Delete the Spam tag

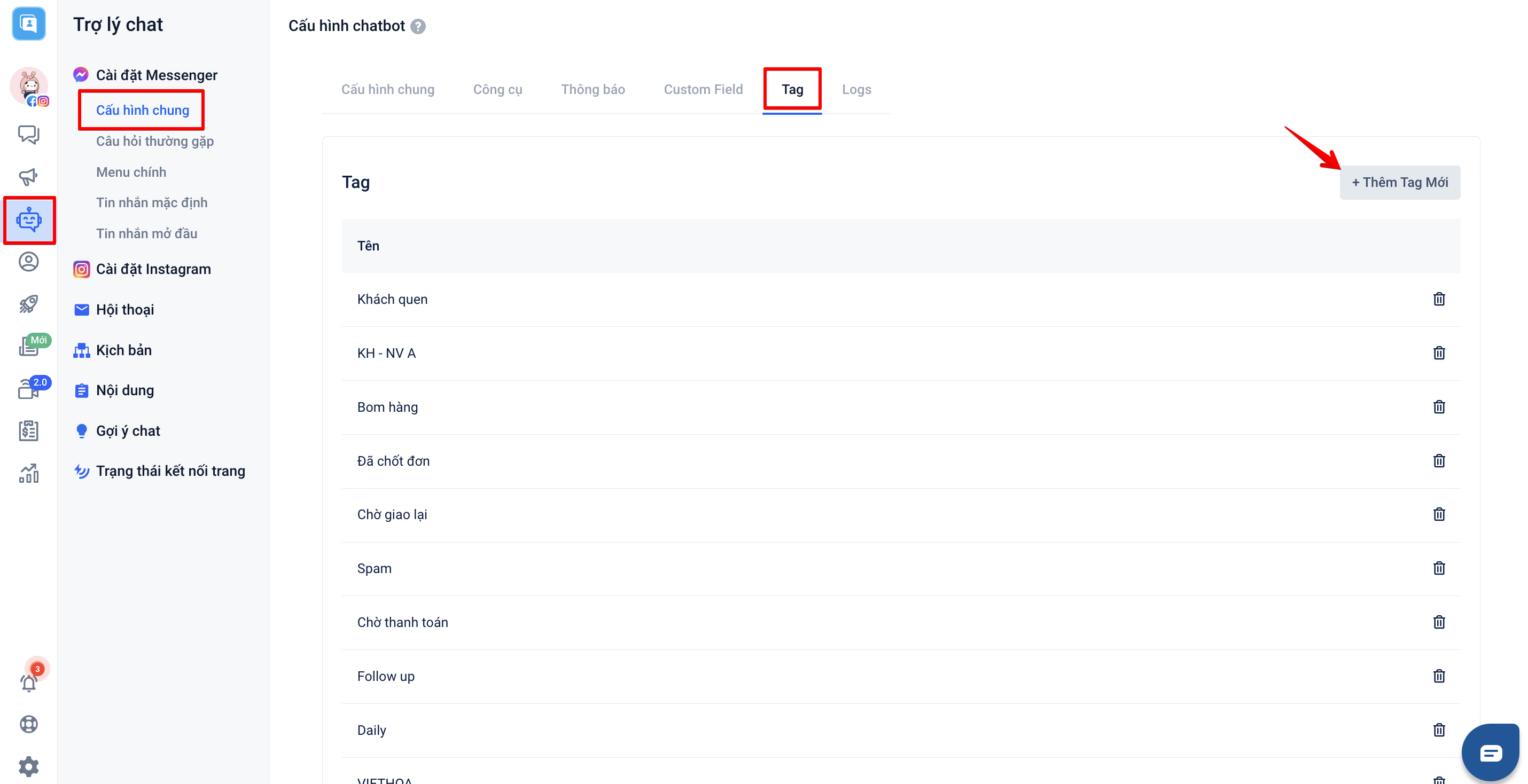[x=1438, y=568]
